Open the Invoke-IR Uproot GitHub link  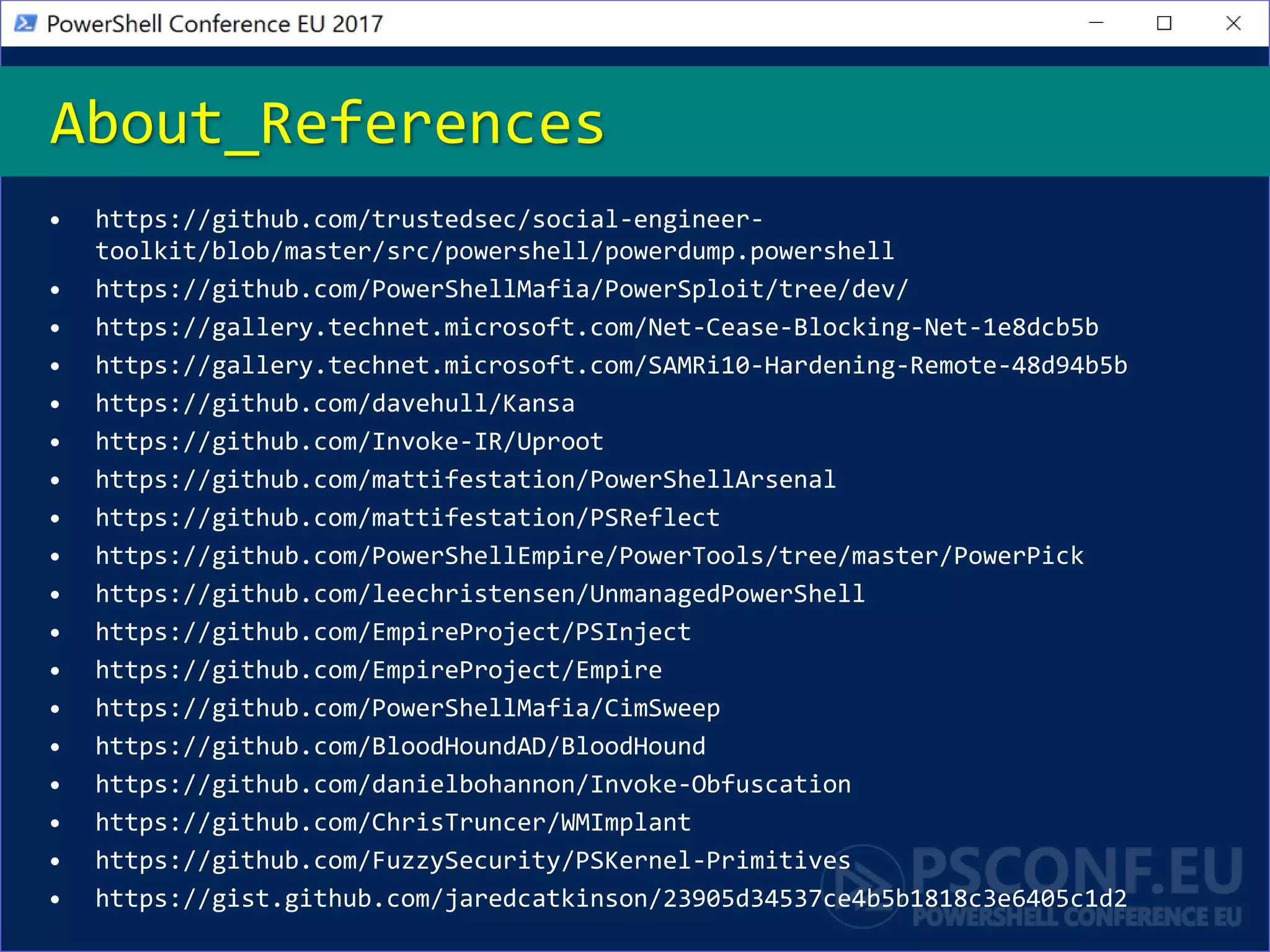[349, 442]
